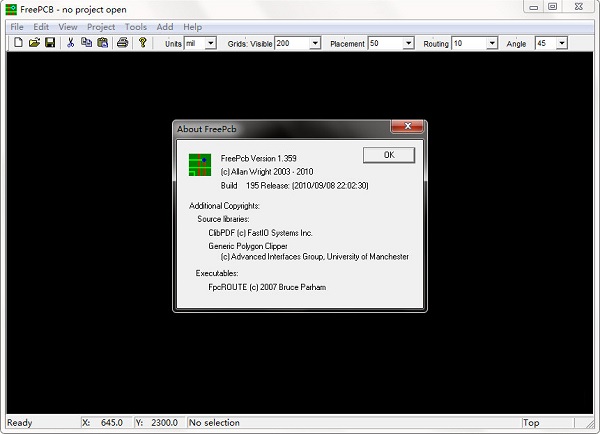
Task: Click the Routing value 10 field
Action: coord(470,43)
